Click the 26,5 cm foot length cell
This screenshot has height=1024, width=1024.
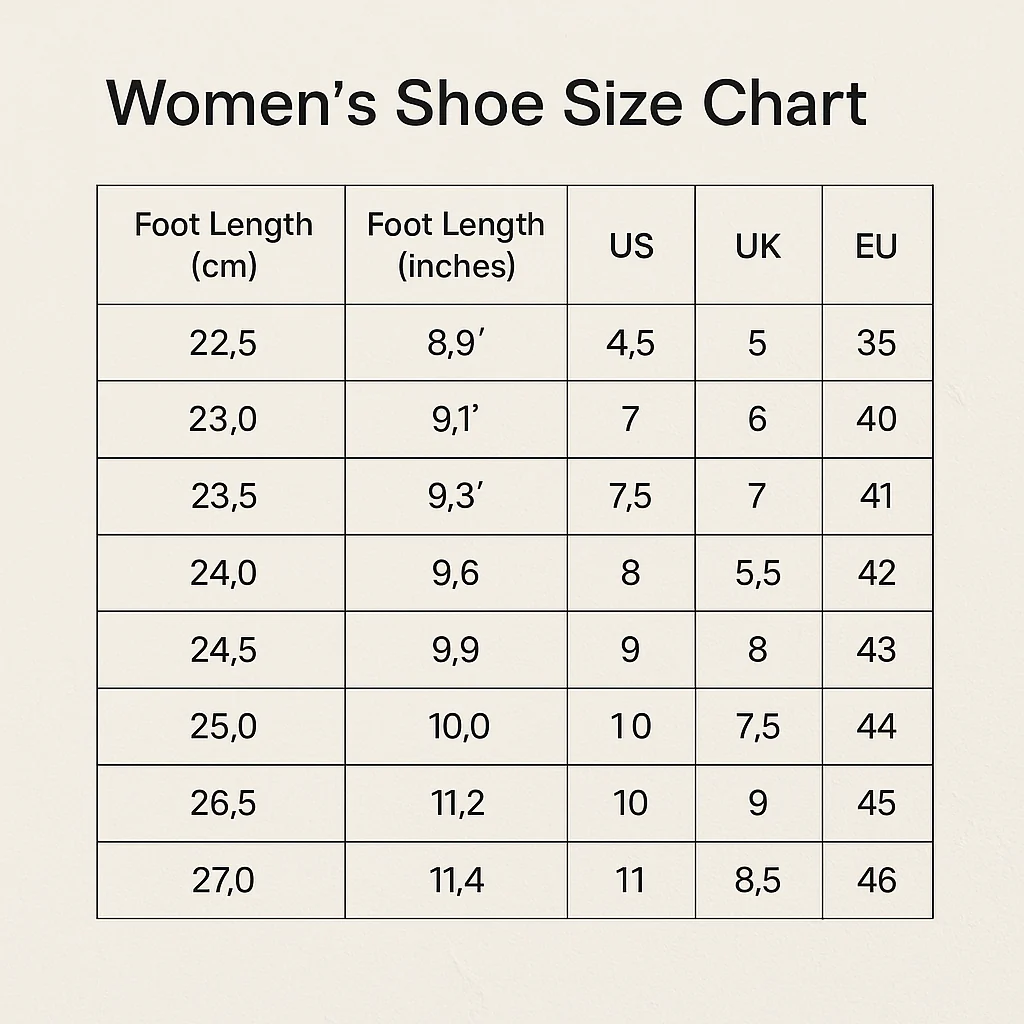tap(221, 803)
